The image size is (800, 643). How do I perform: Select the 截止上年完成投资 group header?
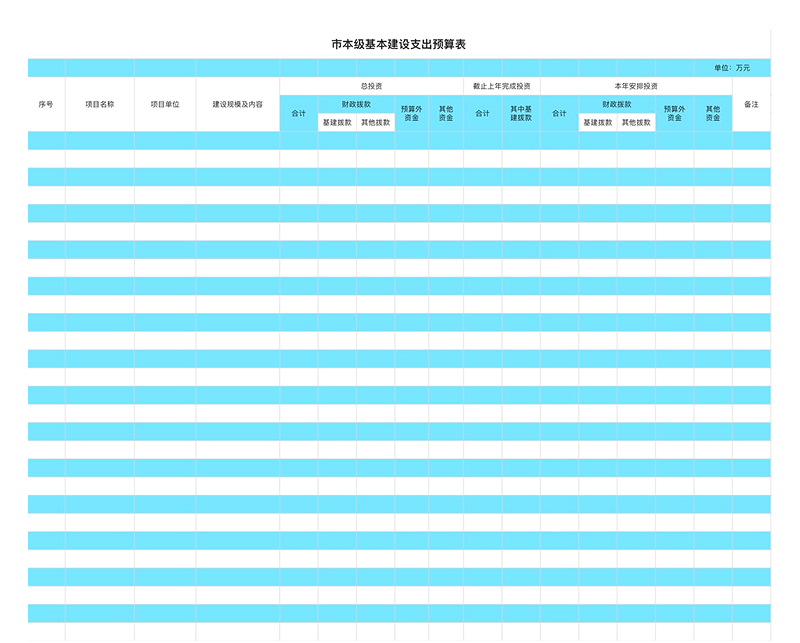(x=502, y=86)
